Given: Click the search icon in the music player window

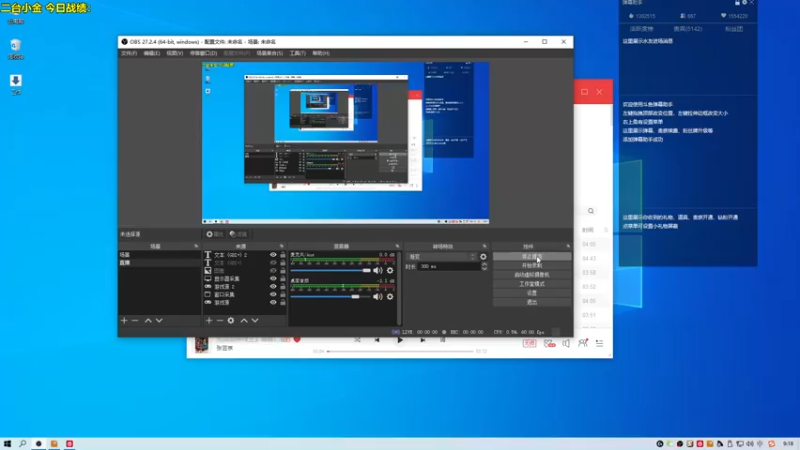Looking at the screenshot, I should (x=591, y=211).
